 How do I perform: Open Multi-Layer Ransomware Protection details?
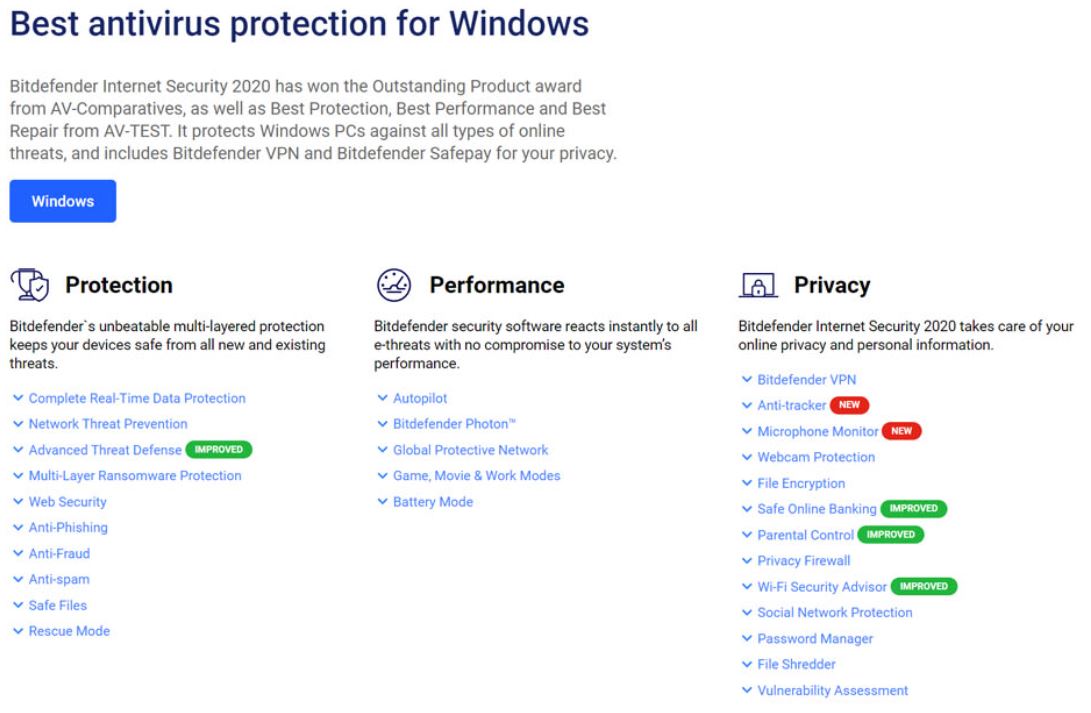click(134, 476)
